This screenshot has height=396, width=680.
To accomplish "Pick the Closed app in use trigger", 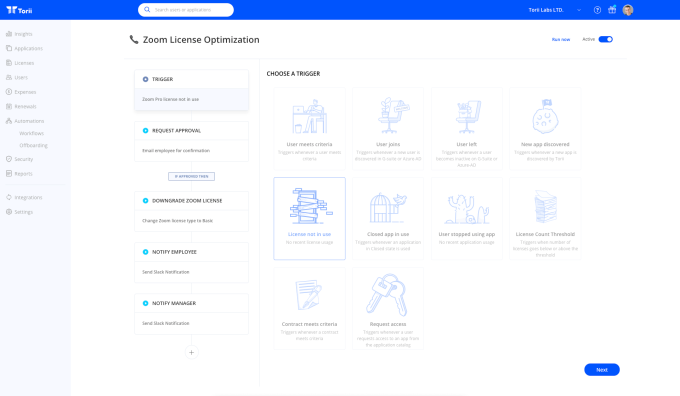I will pyautogui.click(x=388, y=218).
